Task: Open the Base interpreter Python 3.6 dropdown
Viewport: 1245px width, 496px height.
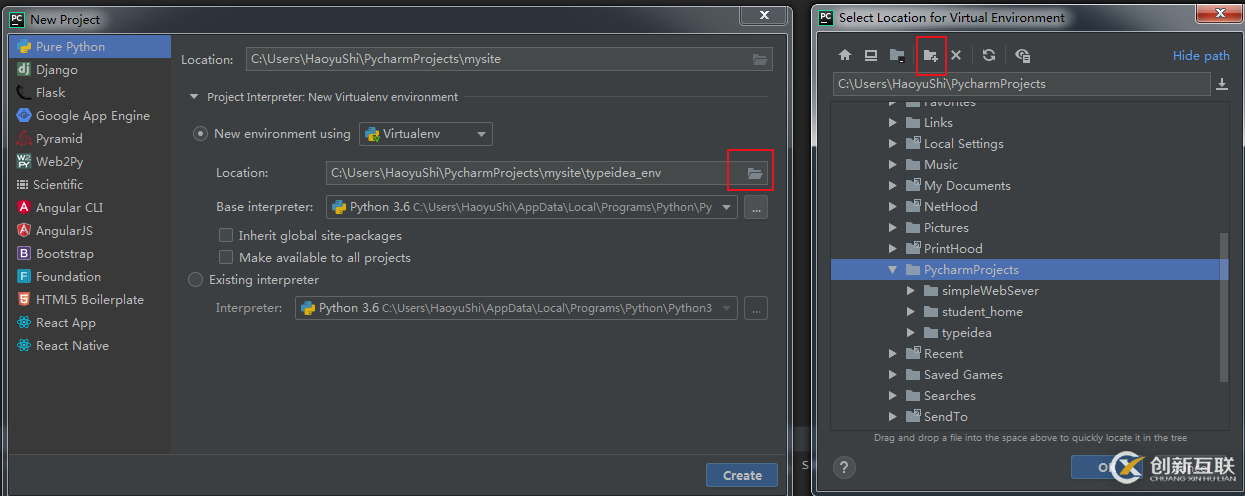Action: tap(532, 207)
